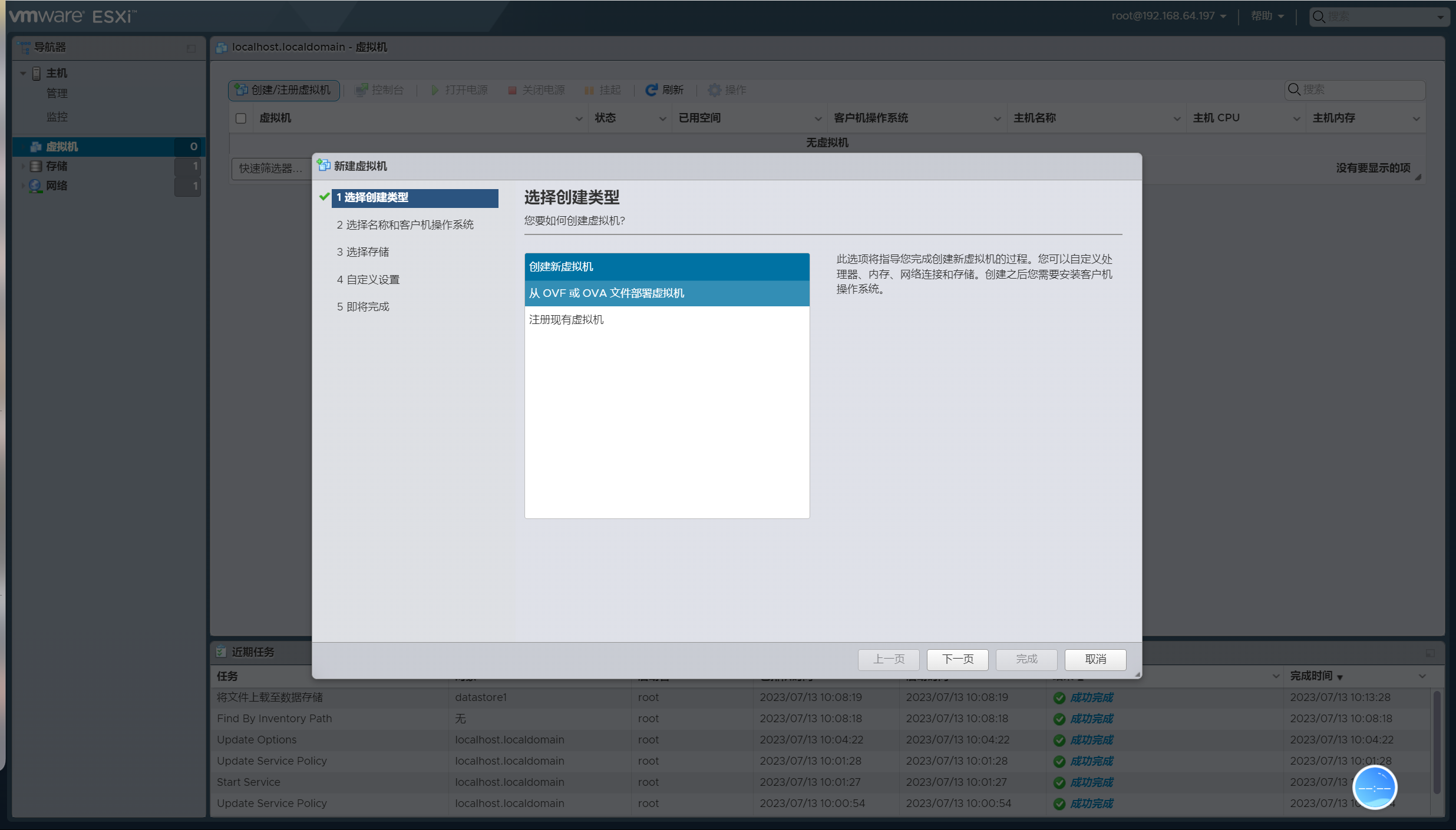Click the Power On play icon
Screen dimensions: 1456x830
pos(435,90)
